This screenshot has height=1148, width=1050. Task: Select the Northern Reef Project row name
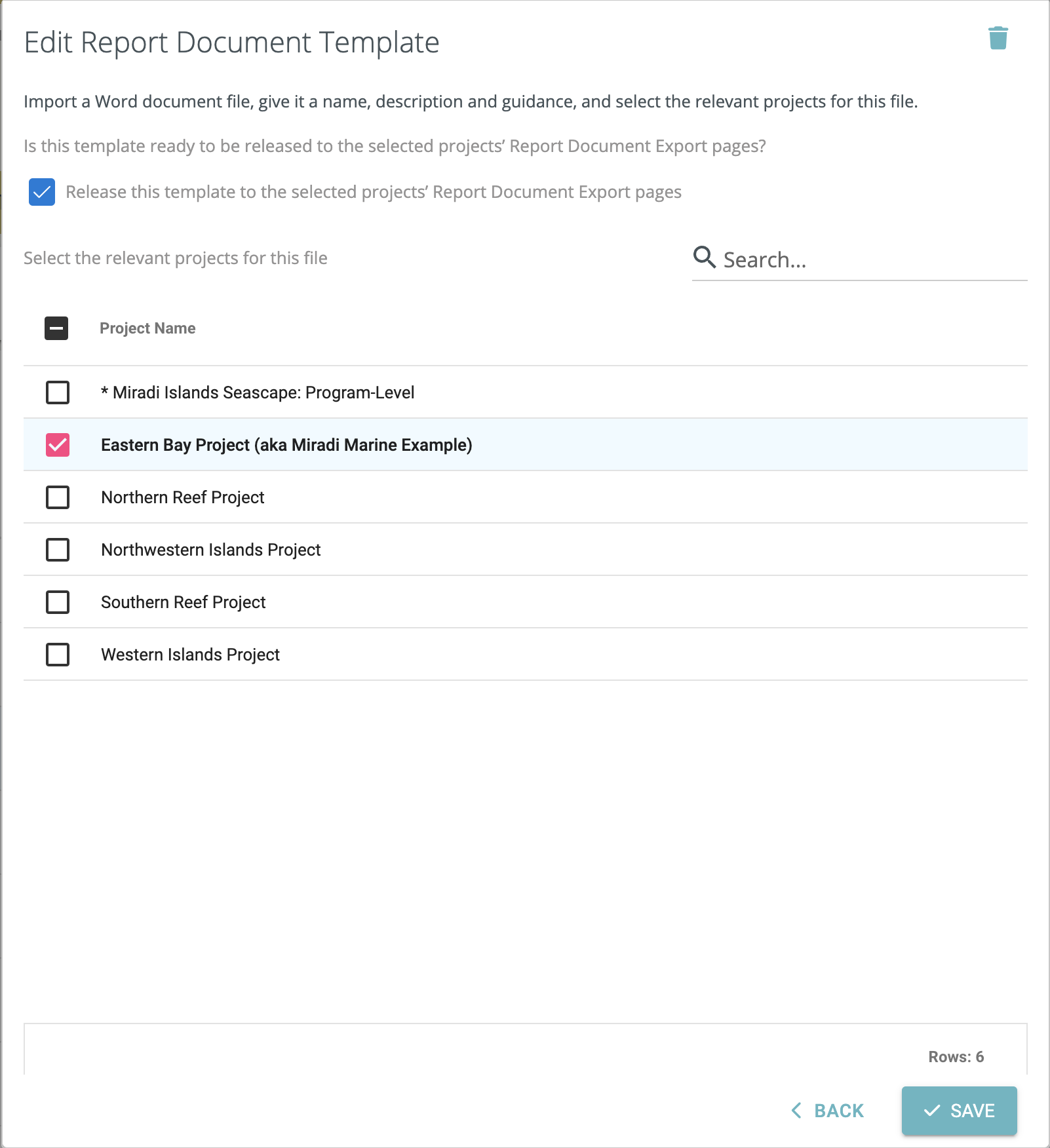[182, 497]
